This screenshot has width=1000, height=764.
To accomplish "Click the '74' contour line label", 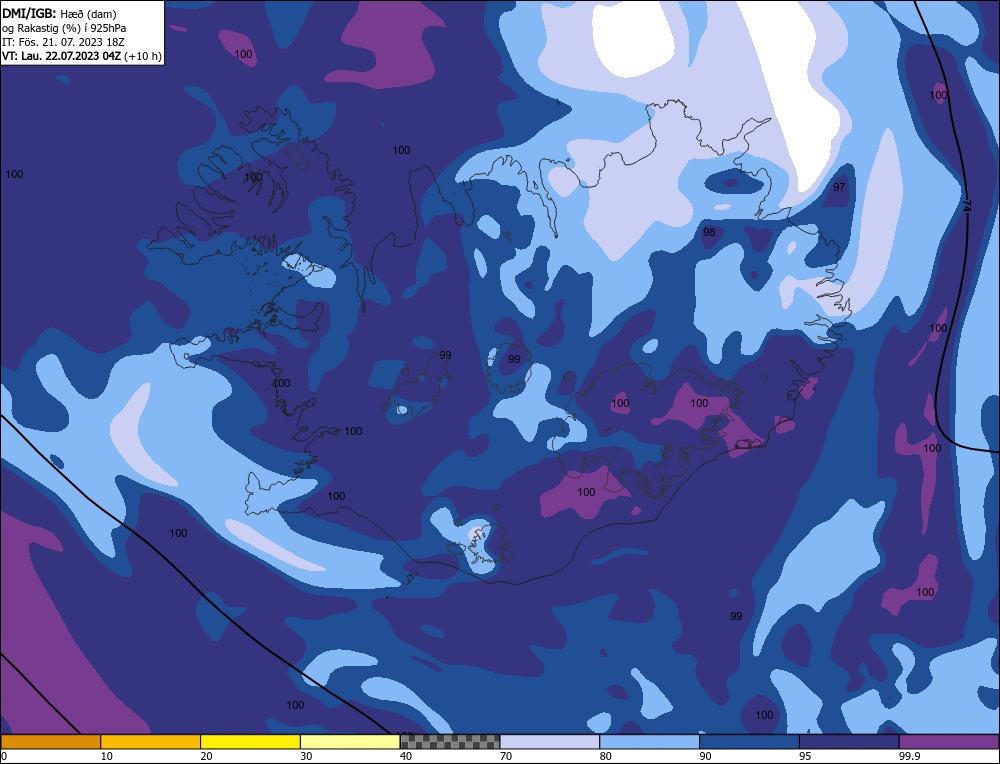I will (967, 206).
